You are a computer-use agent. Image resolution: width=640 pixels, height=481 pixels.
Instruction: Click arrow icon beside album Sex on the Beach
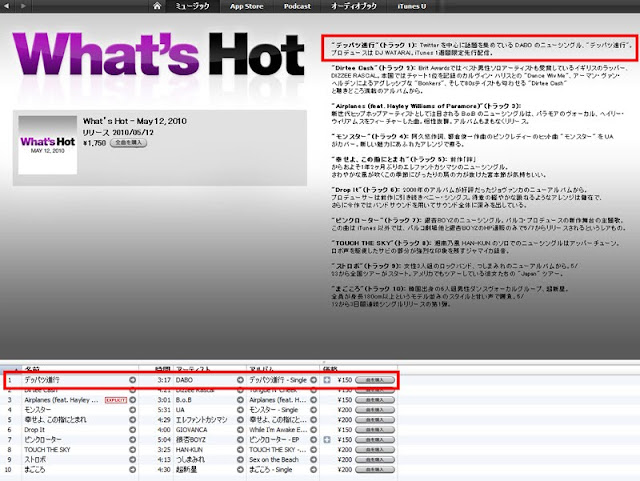point(313,460)
